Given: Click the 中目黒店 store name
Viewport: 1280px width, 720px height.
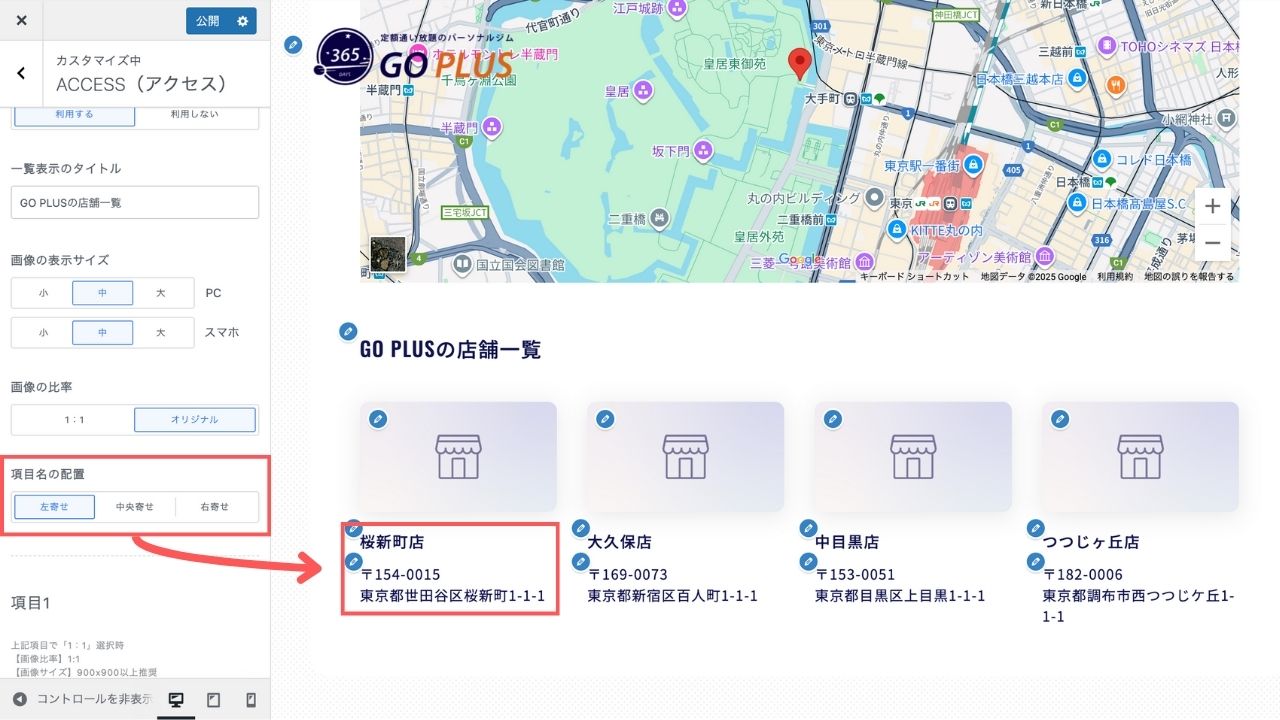Looking at the screenshot, I should tap(847, 542).
